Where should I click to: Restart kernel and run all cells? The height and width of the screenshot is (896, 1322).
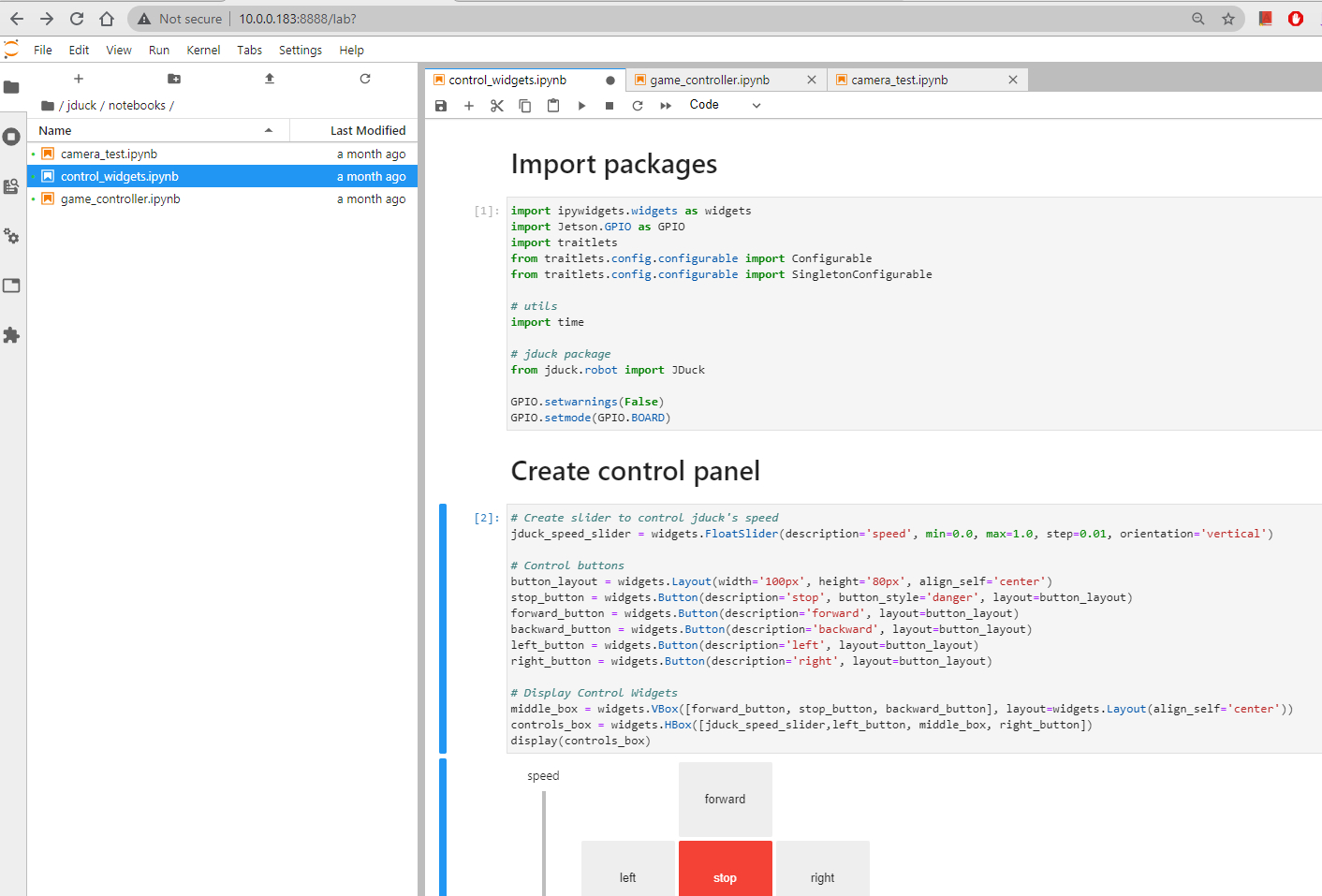click(x=666, y=106)
